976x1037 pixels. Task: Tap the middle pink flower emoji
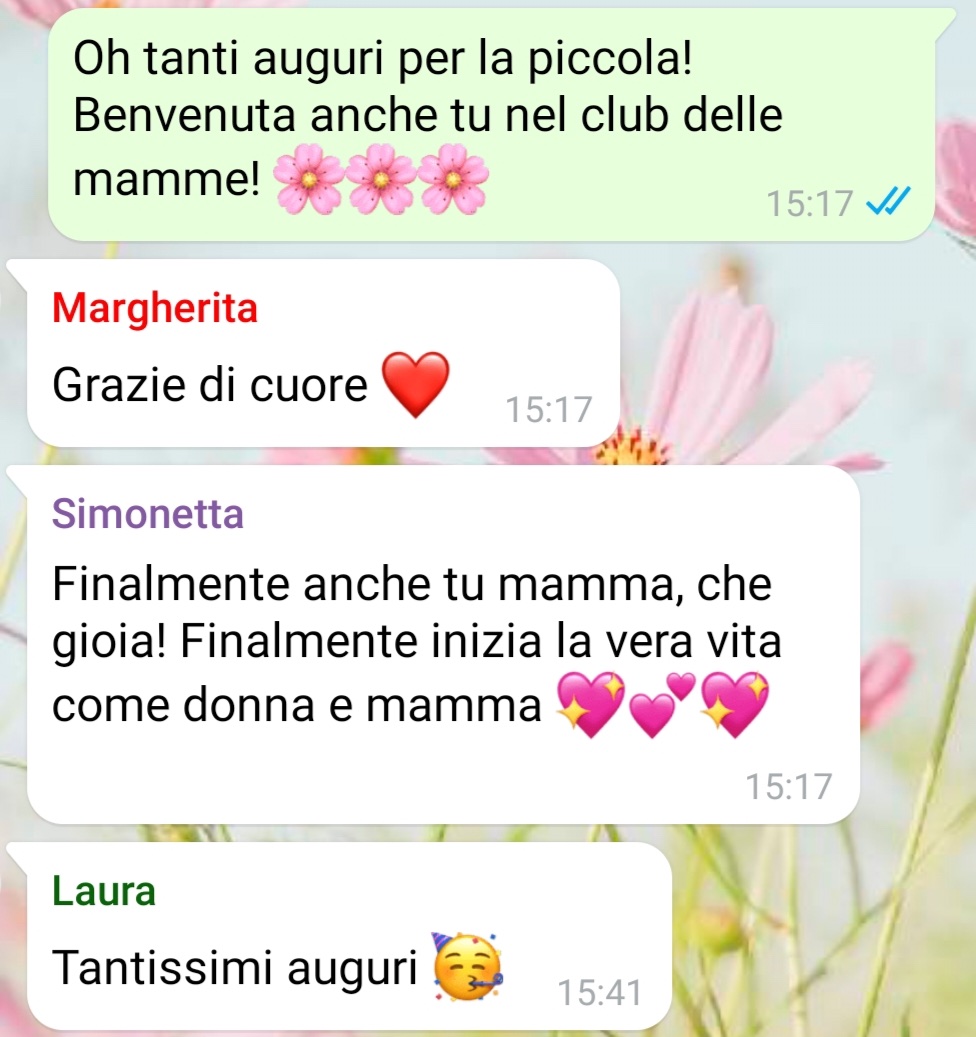tap(381, 180)
